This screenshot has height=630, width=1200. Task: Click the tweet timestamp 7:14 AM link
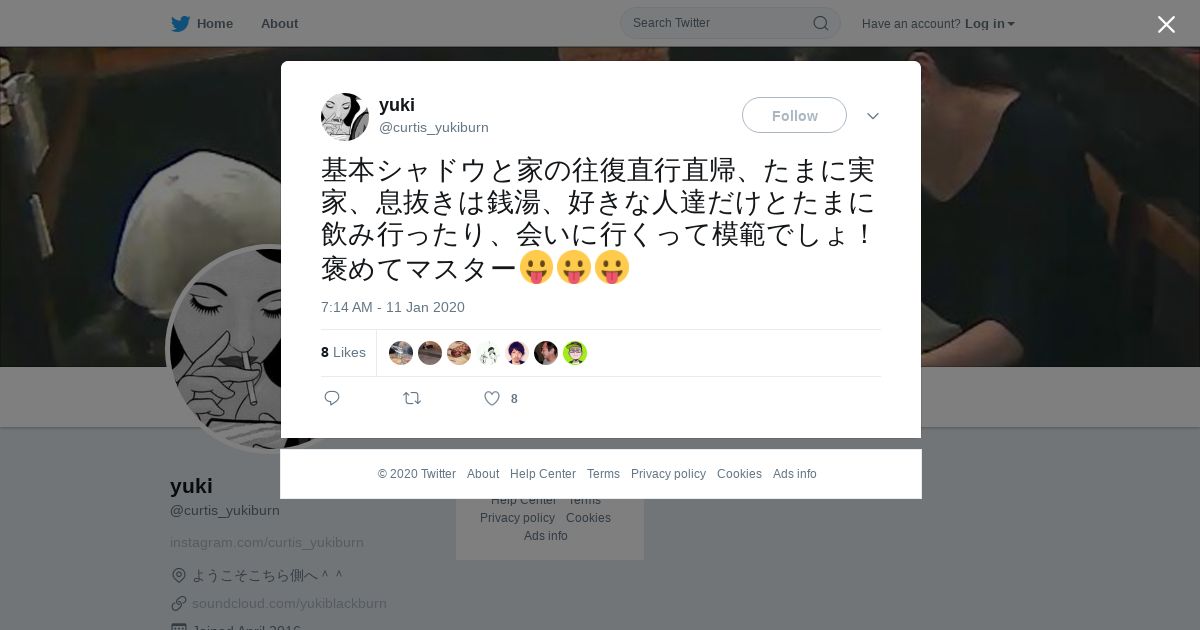pos(393,307)
